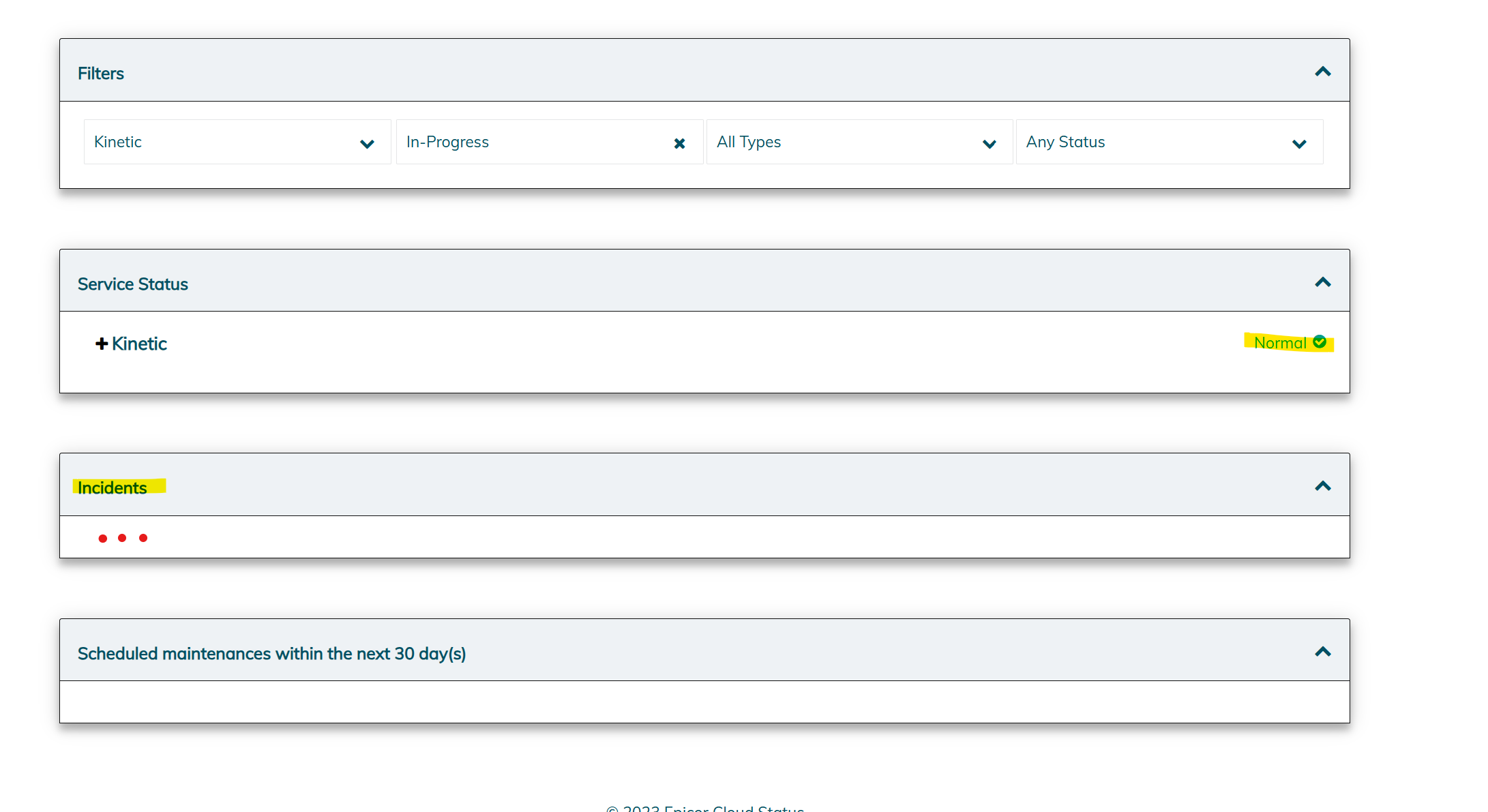Image resolution: width=1488 pixels, height=812 pixels.
Task: Click the Incidents heading
Action: (113, 488)
